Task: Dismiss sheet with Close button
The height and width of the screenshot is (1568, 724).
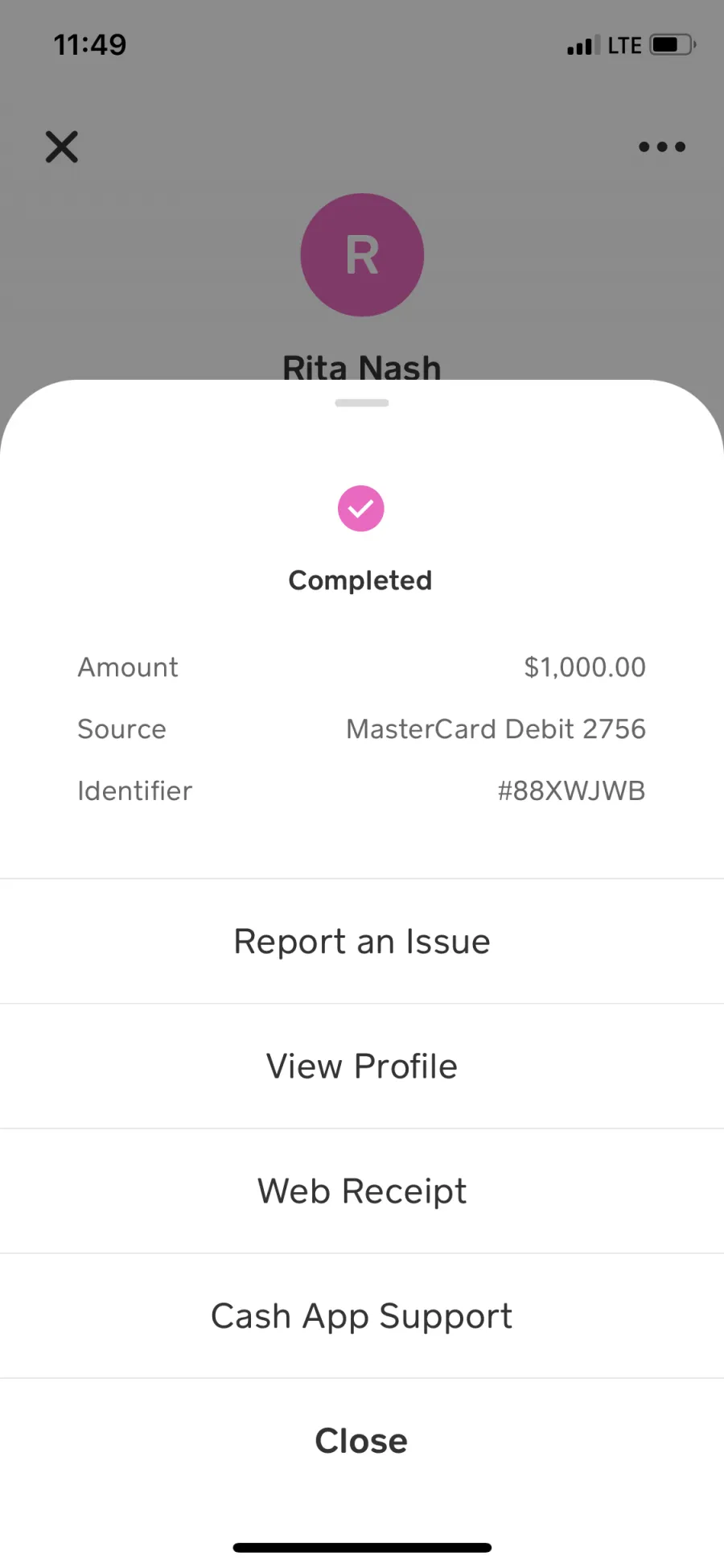Action: [x=362, y=1440]
